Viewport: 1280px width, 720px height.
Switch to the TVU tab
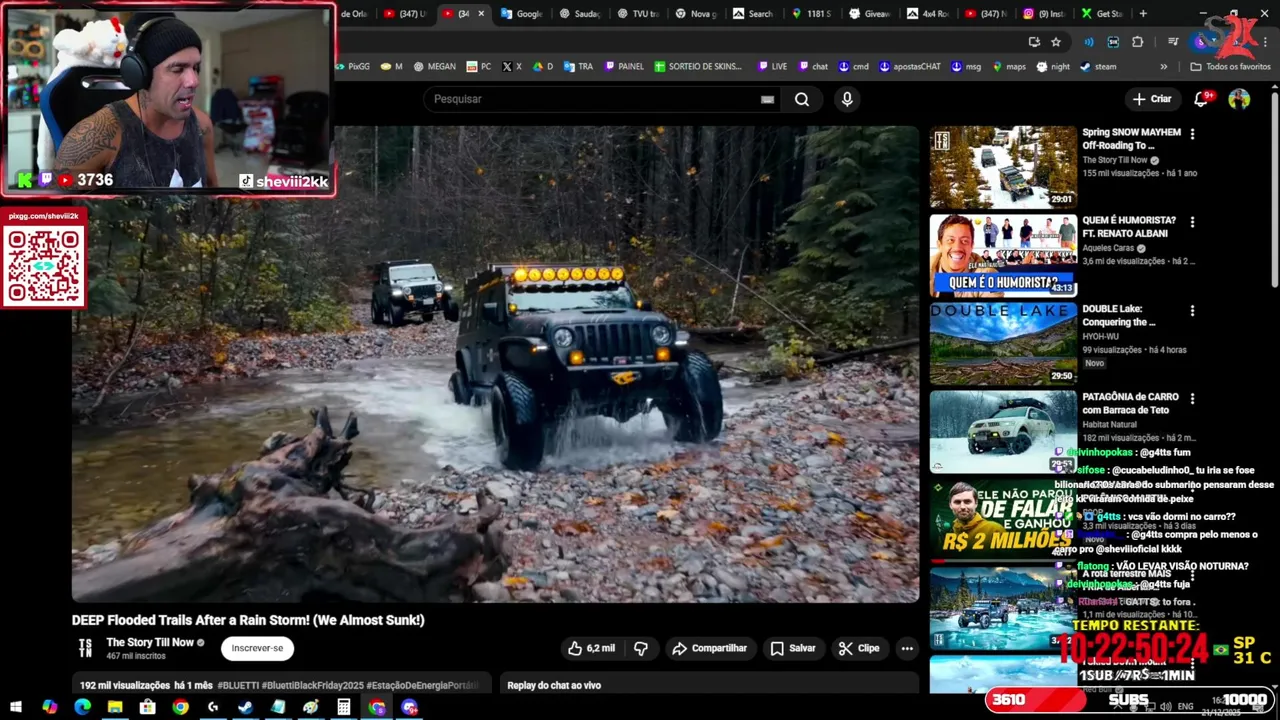click(x=638, y=14)
